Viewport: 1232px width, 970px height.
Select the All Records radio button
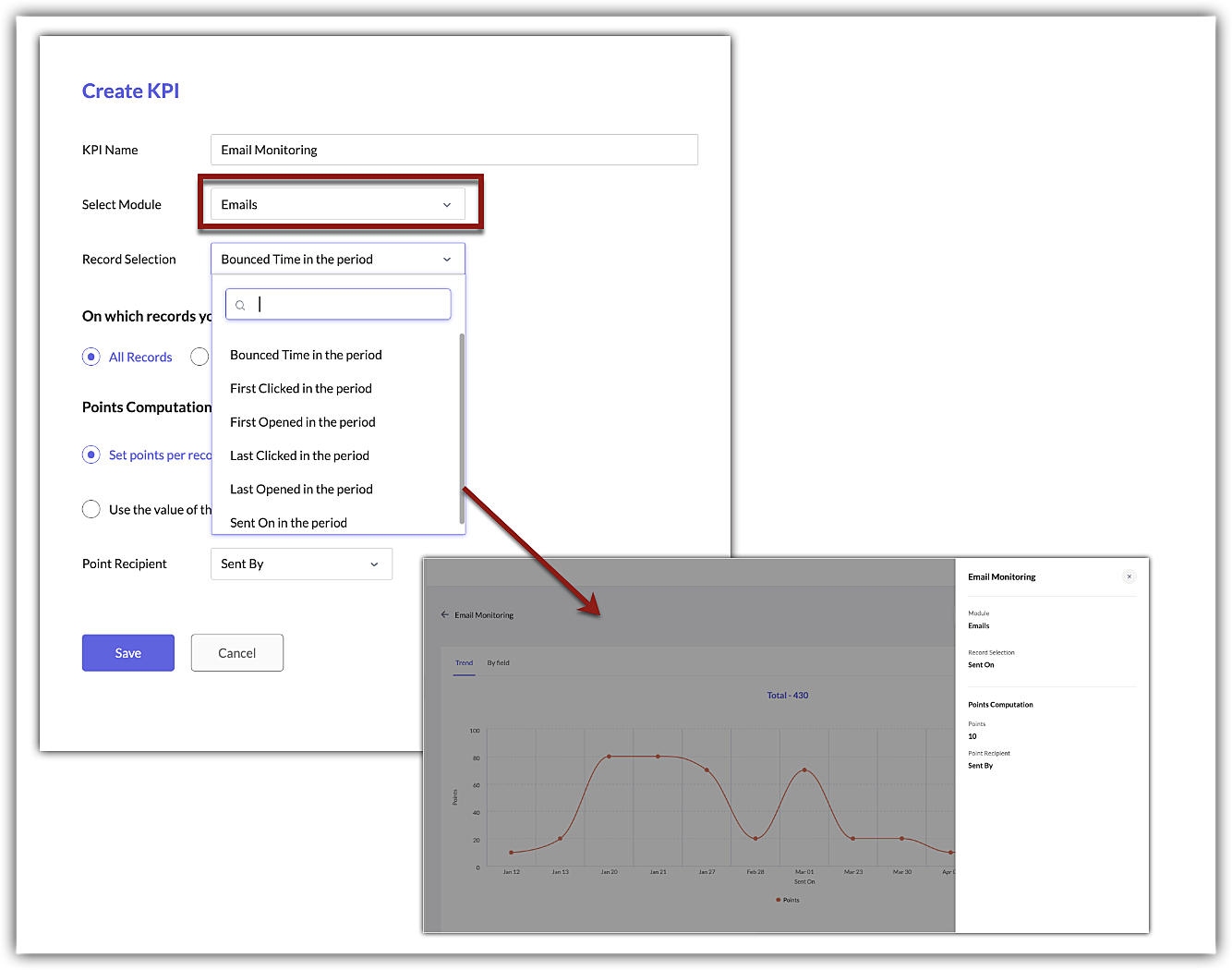click(91, 357)
